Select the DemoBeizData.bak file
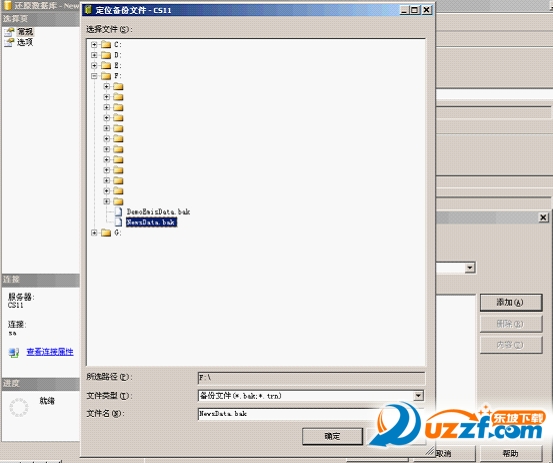This screenshot has height=463, width=553. (158, 212)
